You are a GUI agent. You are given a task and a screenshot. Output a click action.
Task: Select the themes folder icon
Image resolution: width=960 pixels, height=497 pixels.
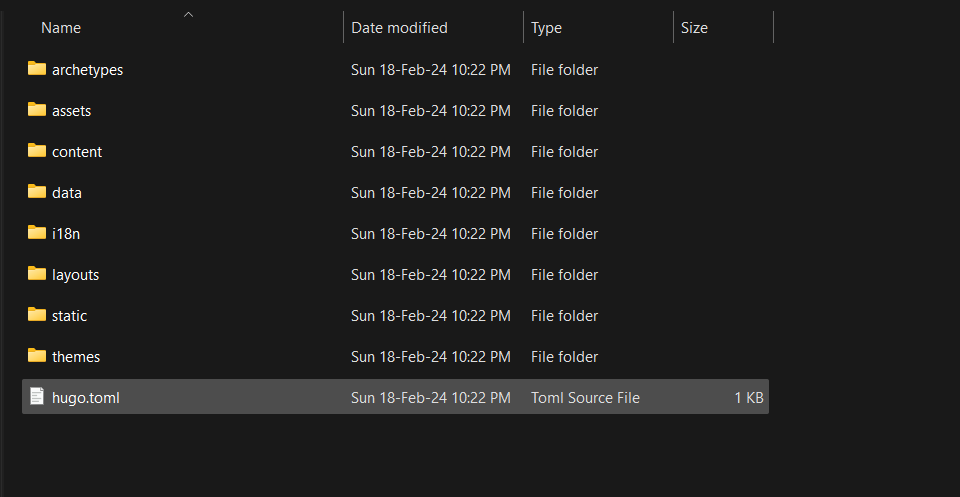tap(37, 356)
